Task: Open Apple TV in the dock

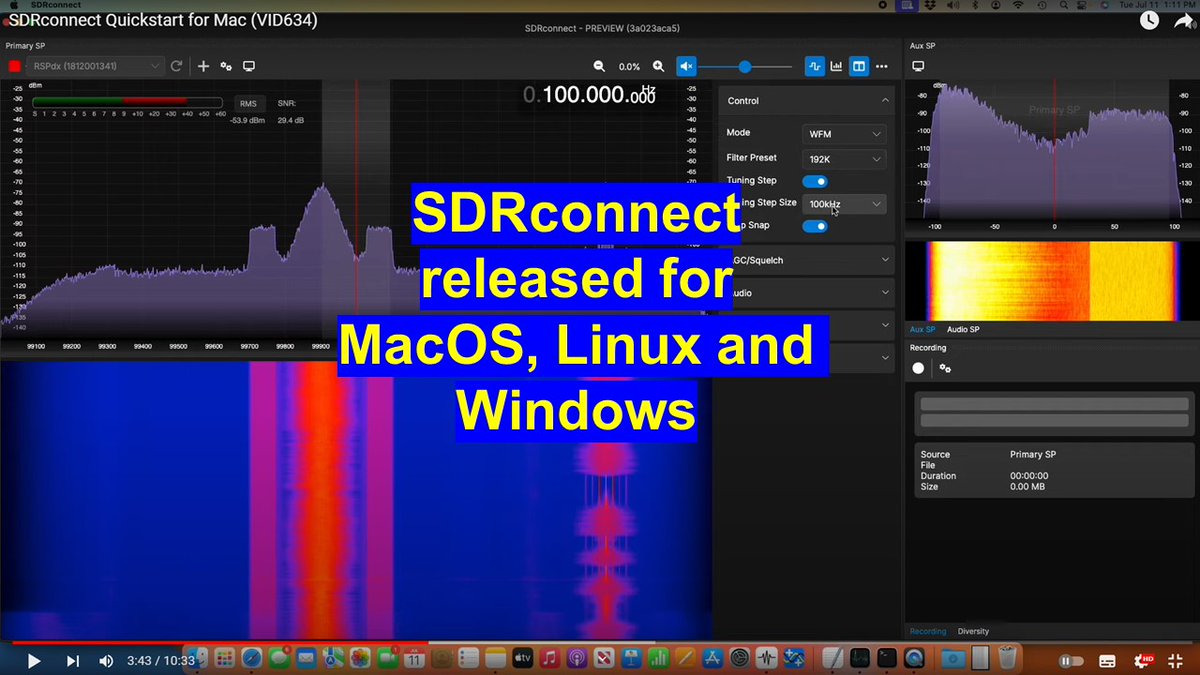Action: pos(521,658)
